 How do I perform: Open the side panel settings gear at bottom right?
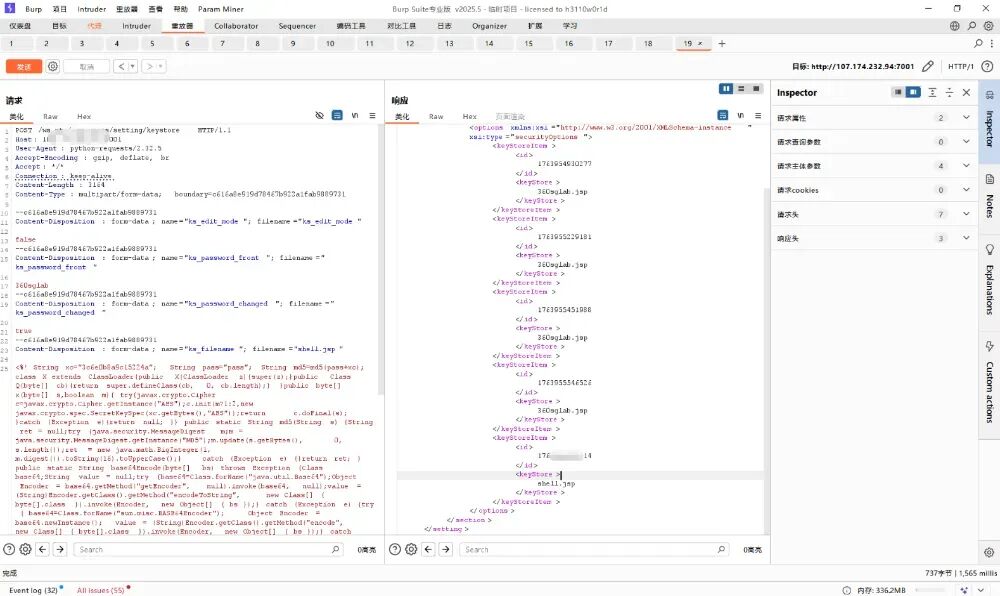coord(989,553)
